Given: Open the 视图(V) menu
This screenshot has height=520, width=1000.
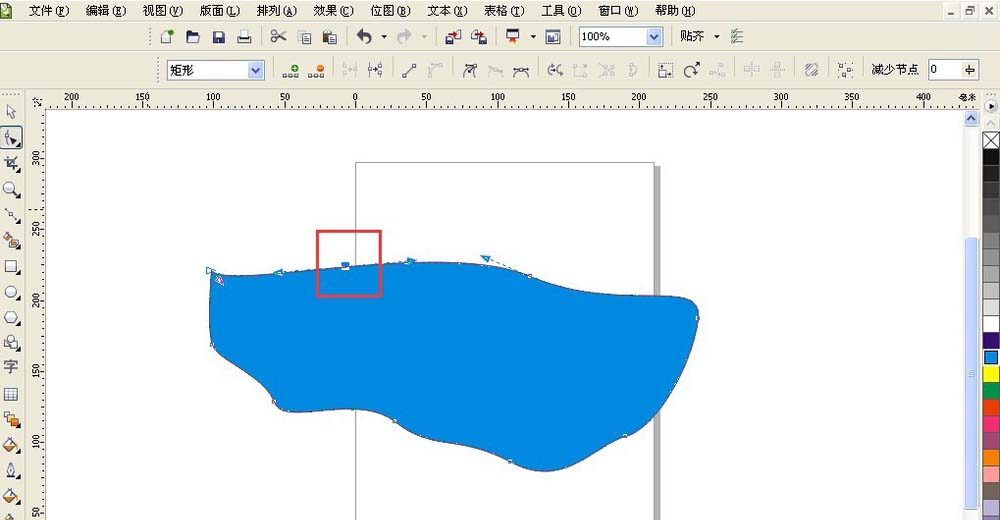Looking at the screenshot, I should pos(163,11).
